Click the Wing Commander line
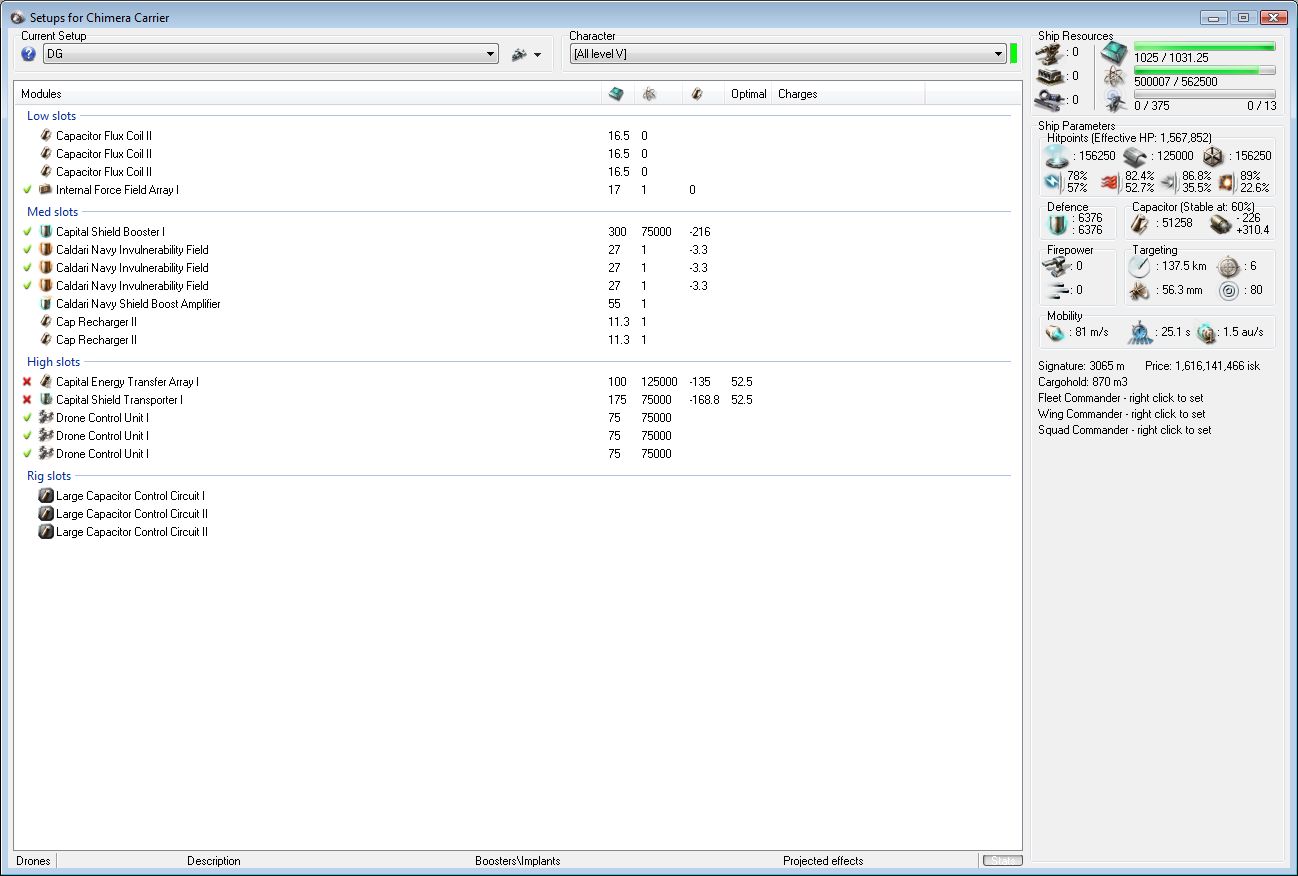Viewport: 1298px width, 876px height. [1121, 414]
